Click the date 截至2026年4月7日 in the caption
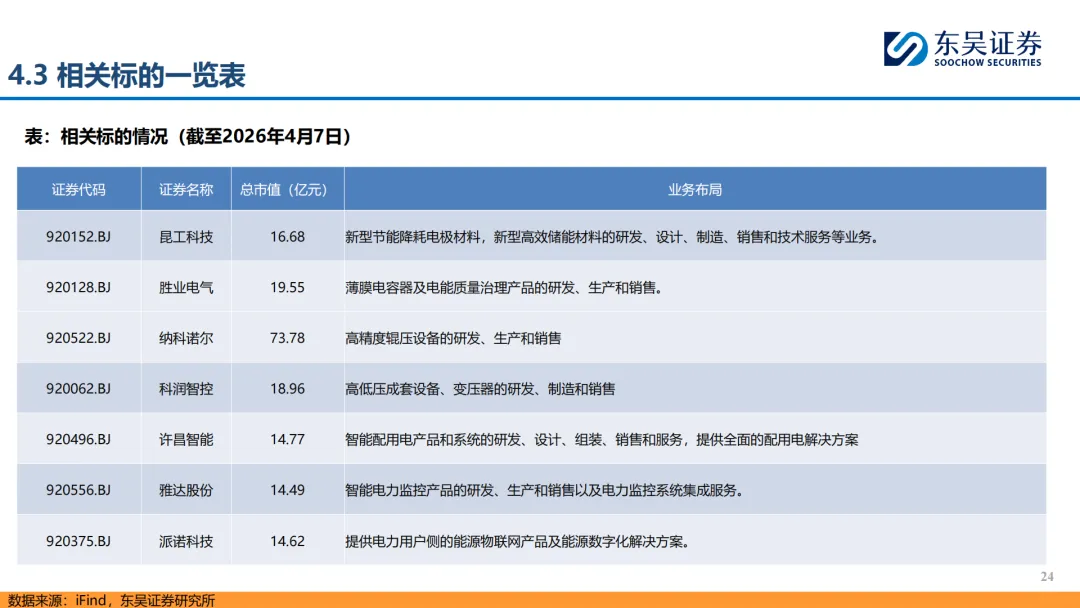The width and height of the screenshot is (1080, 608). click(x=267, y=137)
